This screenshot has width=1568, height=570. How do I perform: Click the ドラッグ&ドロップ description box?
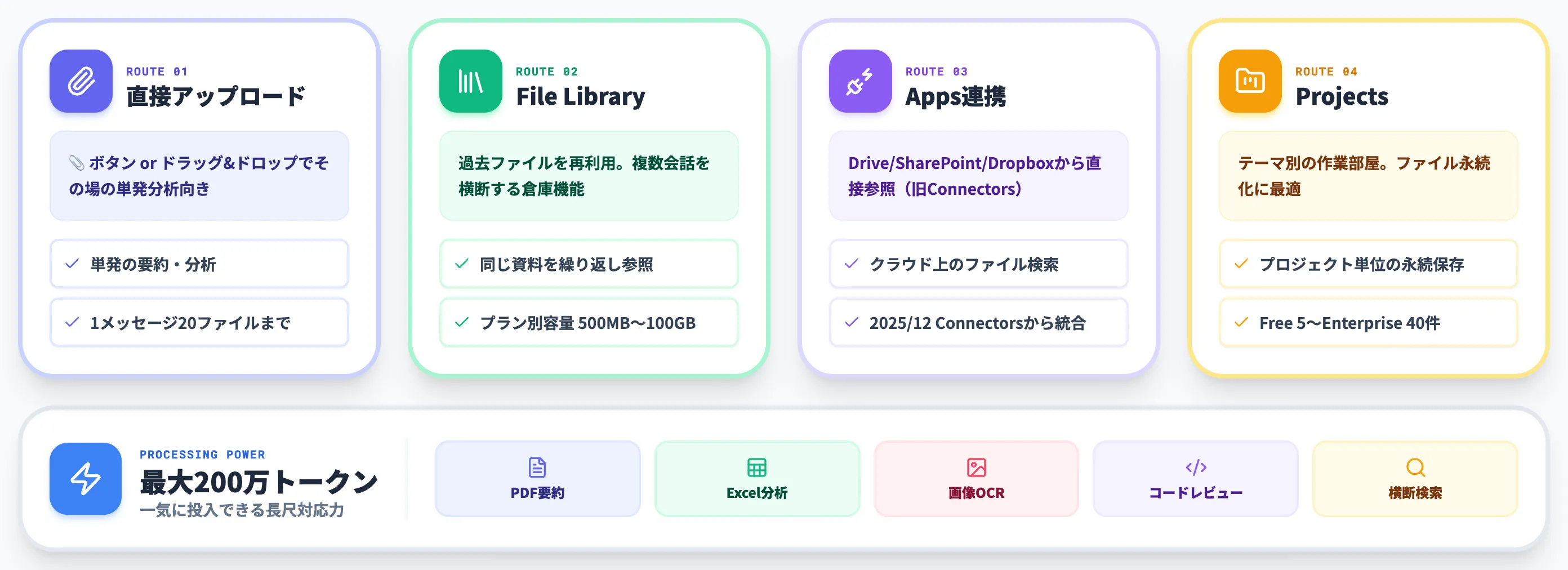coord(199,175)
